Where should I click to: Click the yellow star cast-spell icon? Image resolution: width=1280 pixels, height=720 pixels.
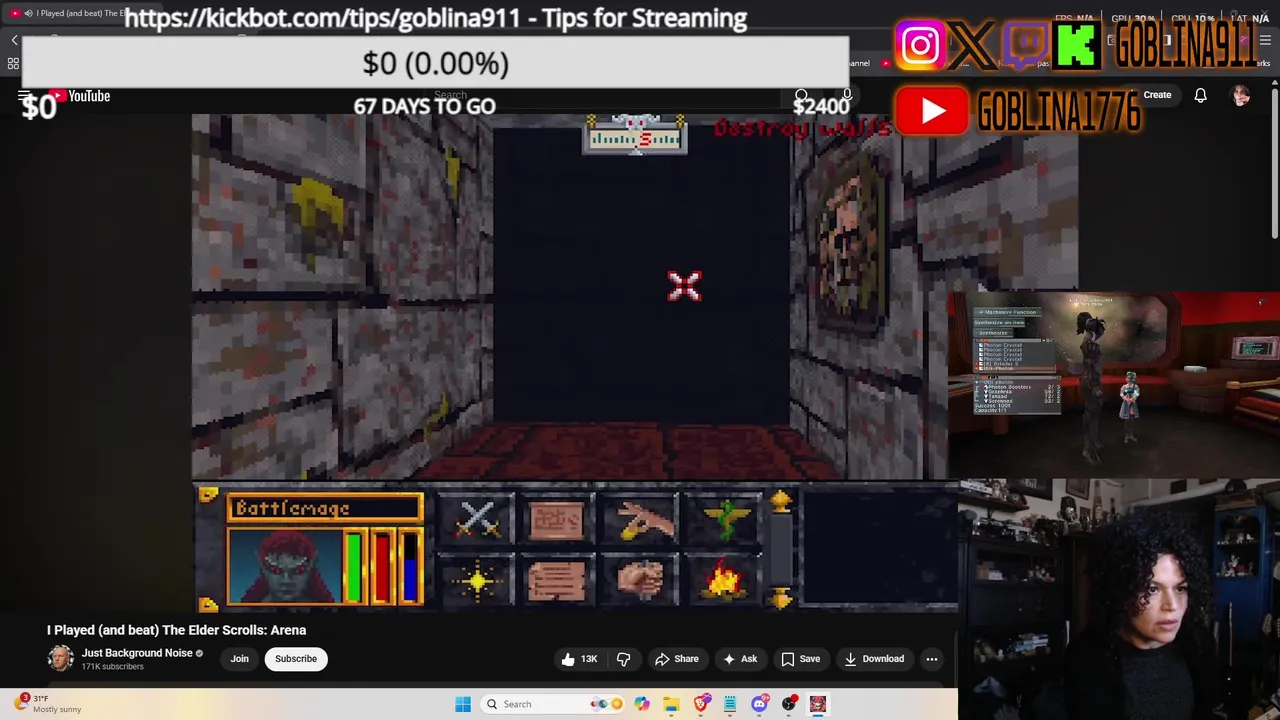point(476,580)
